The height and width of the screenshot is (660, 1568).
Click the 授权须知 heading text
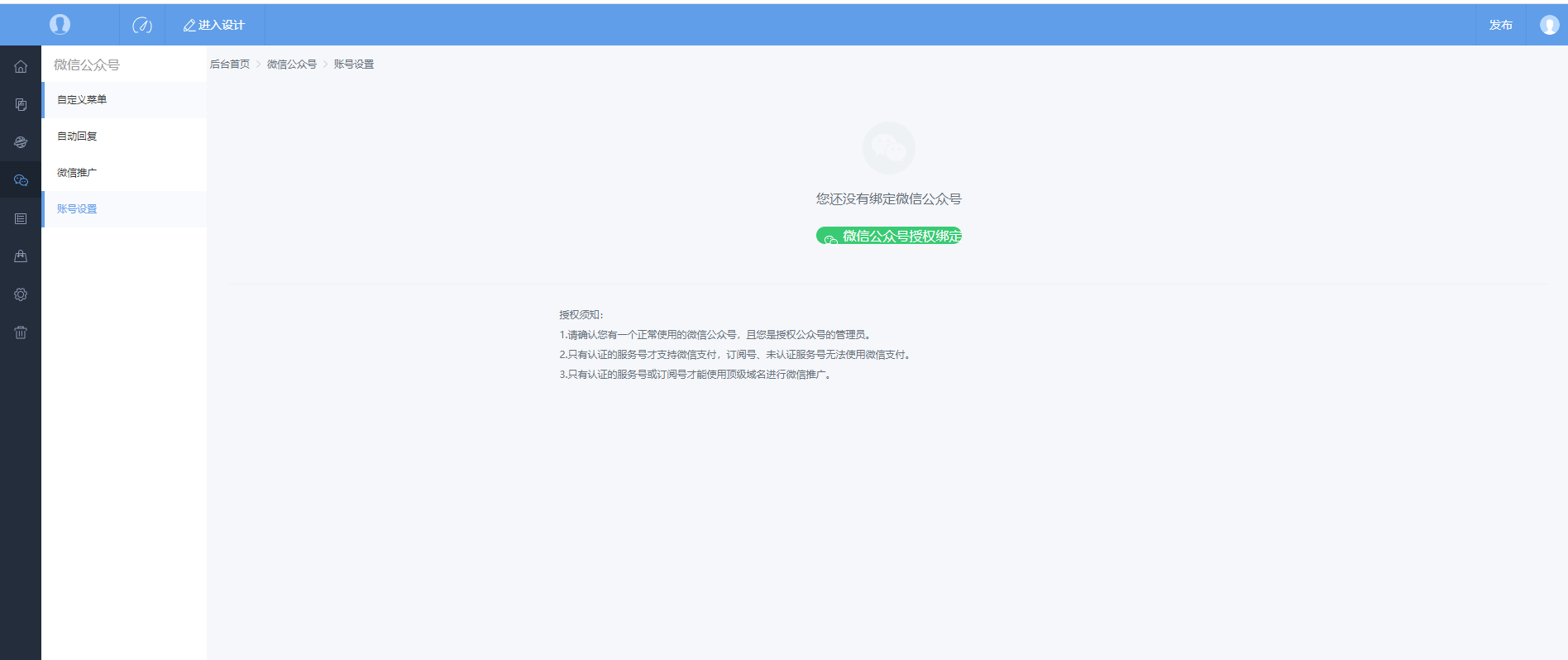pyautogui.click(x=581, y=314)
